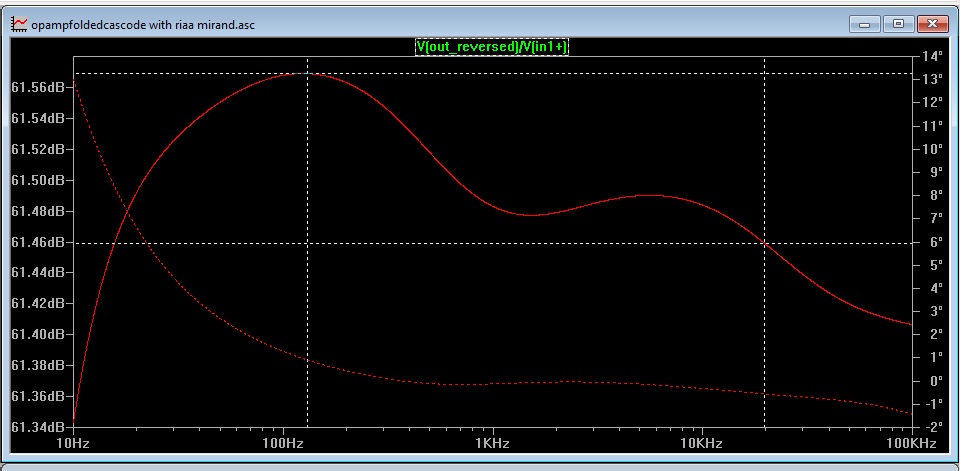Close the opampfoldedcascode plot window
Screen dimensions: 961x471
click(932, 25)
